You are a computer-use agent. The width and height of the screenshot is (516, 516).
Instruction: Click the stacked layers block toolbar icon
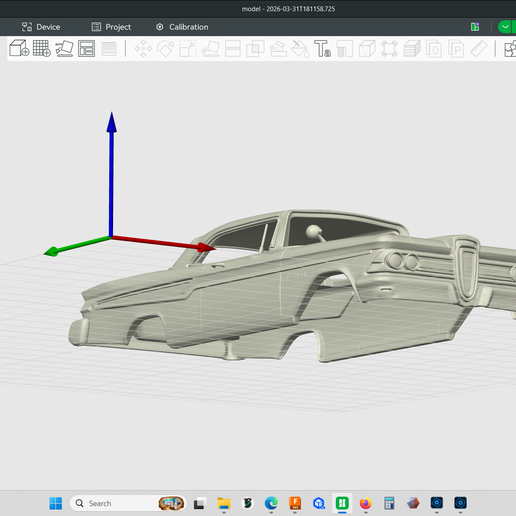coord(412,49)
